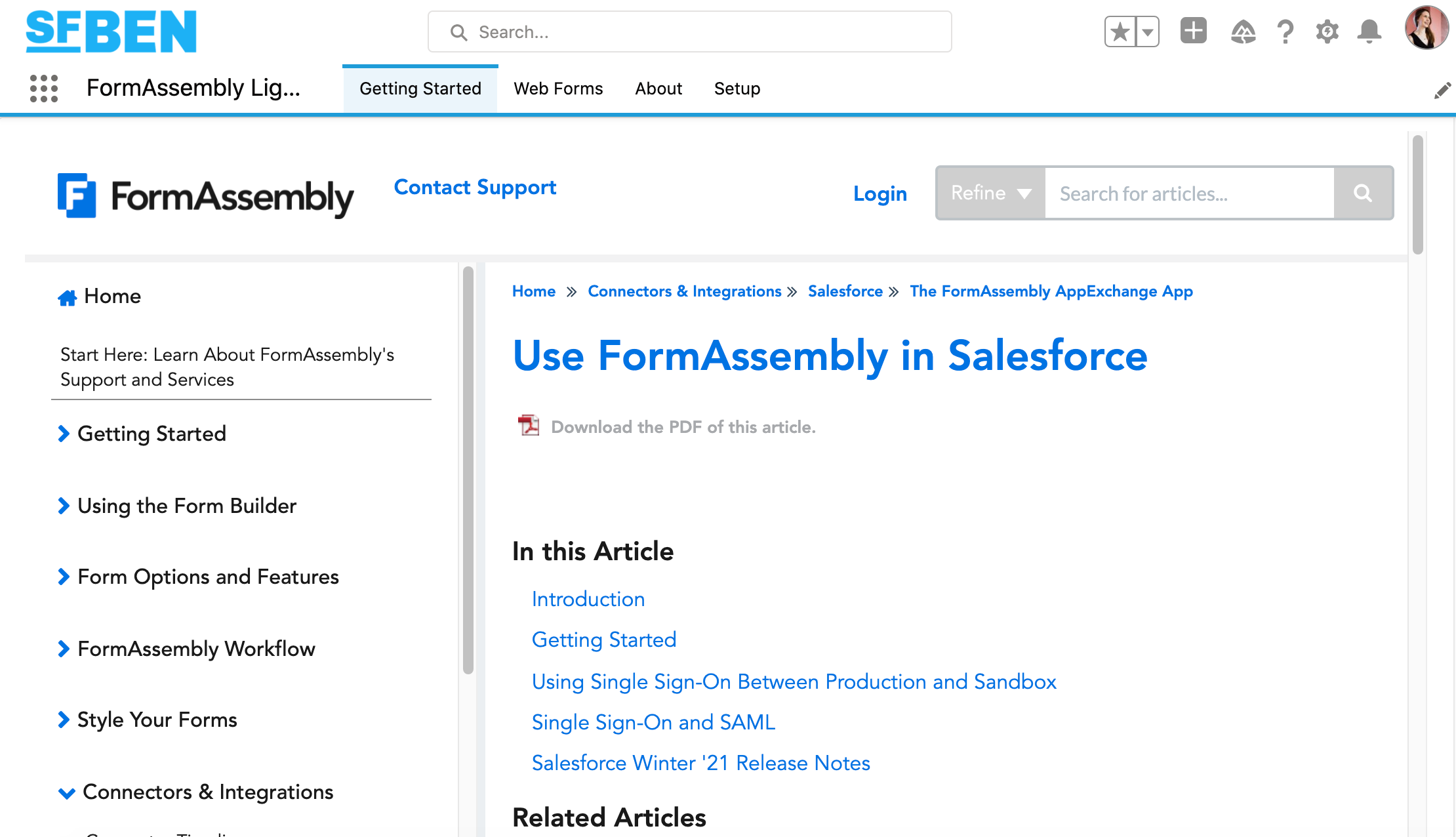Click the favorites star icon
The width and height of the screenshot is (1456, 837).
pos(1120,31)
